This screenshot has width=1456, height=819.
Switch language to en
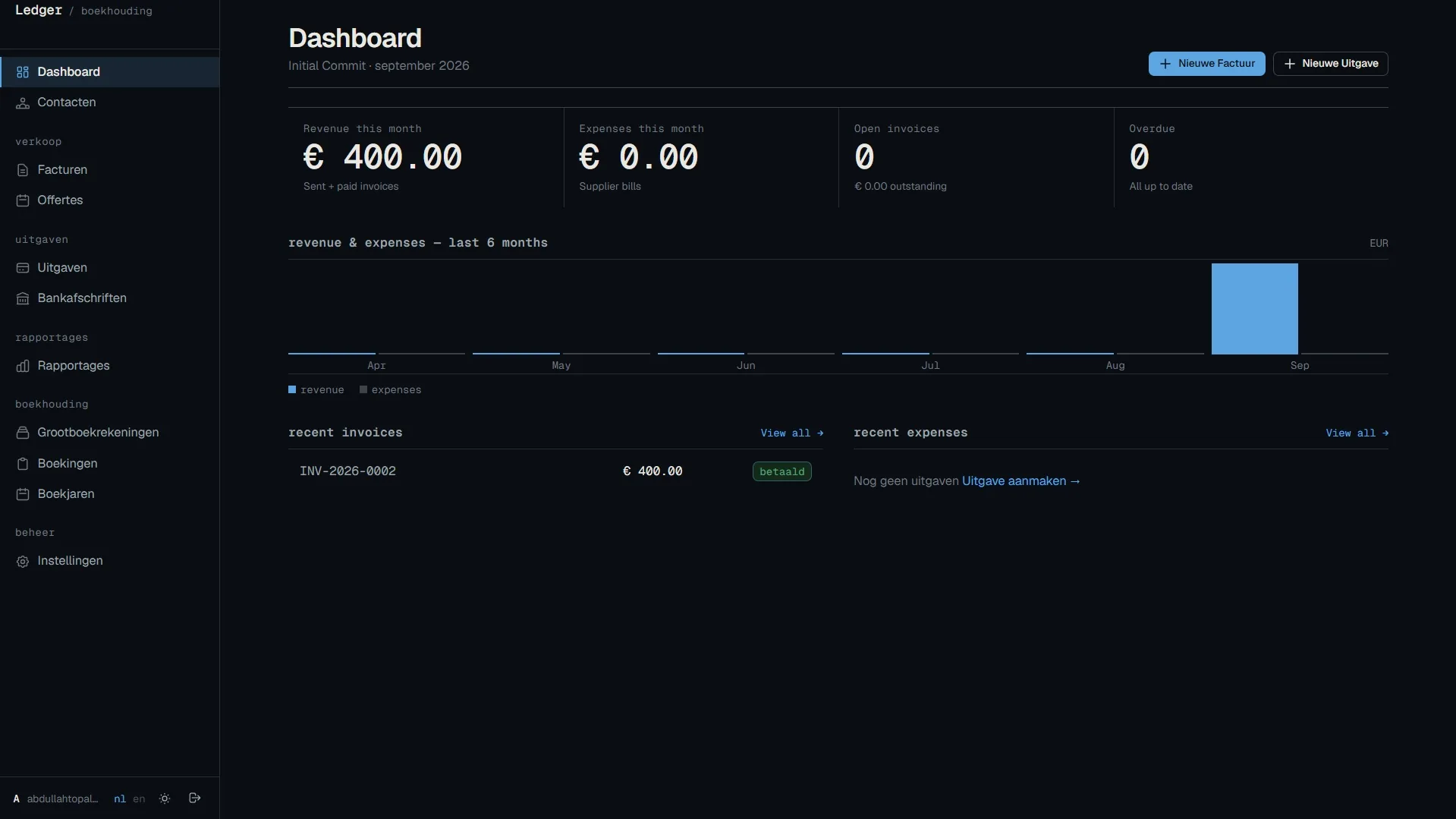pos(139,799)
